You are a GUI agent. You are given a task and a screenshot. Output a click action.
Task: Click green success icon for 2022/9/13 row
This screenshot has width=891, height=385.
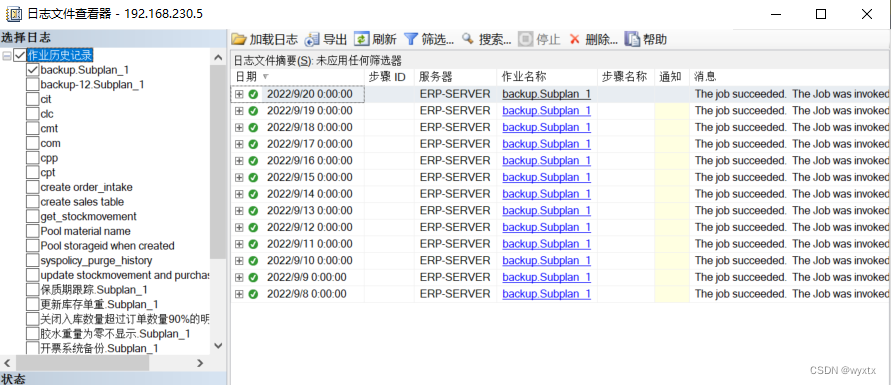coord(253,211)
